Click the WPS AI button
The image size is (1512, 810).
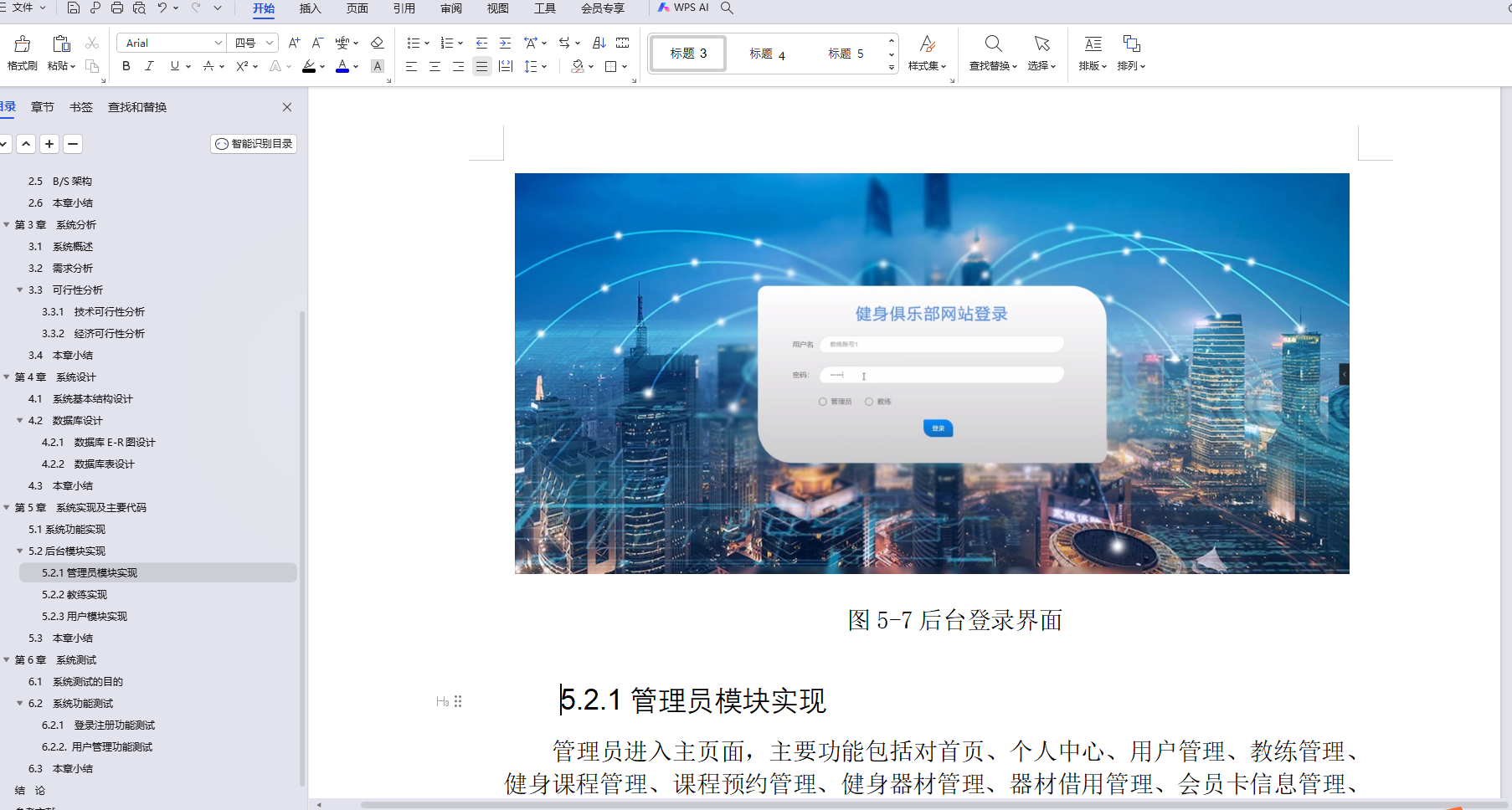[683, 8]
